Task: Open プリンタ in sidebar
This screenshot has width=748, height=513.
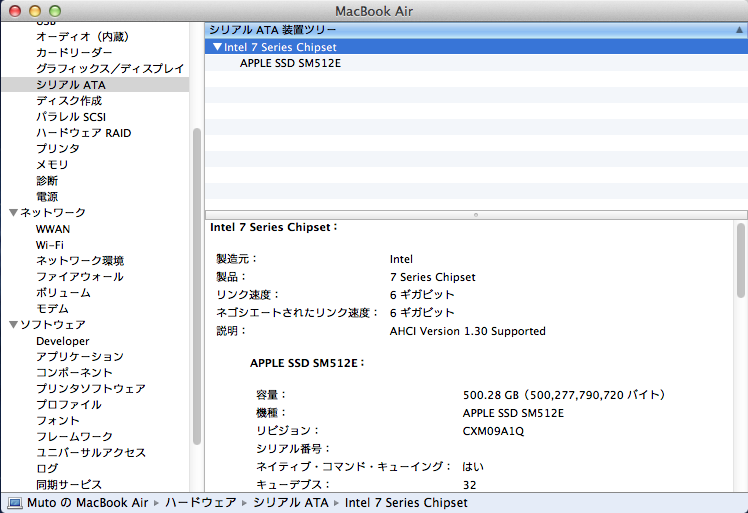Action: (58, 148)
